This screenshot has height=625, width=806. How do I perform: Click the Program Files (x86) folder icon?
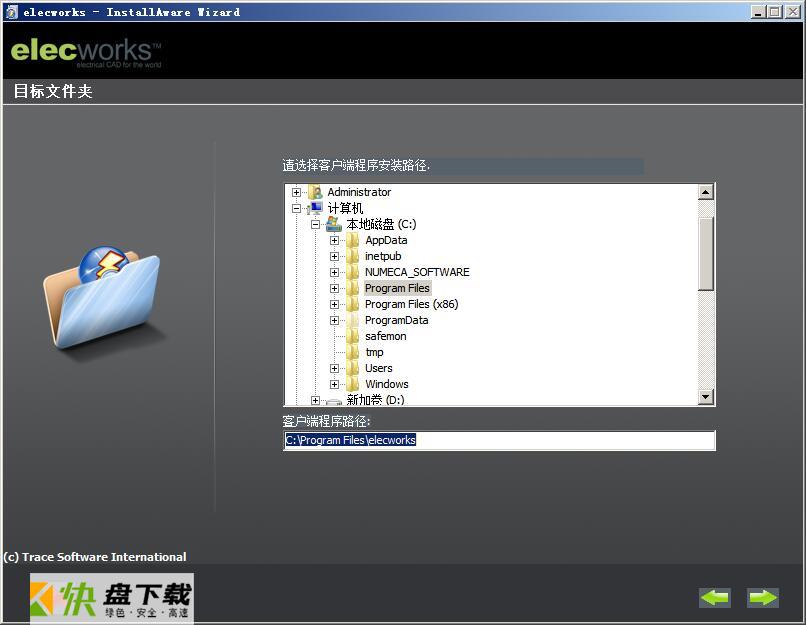point(353,304)
